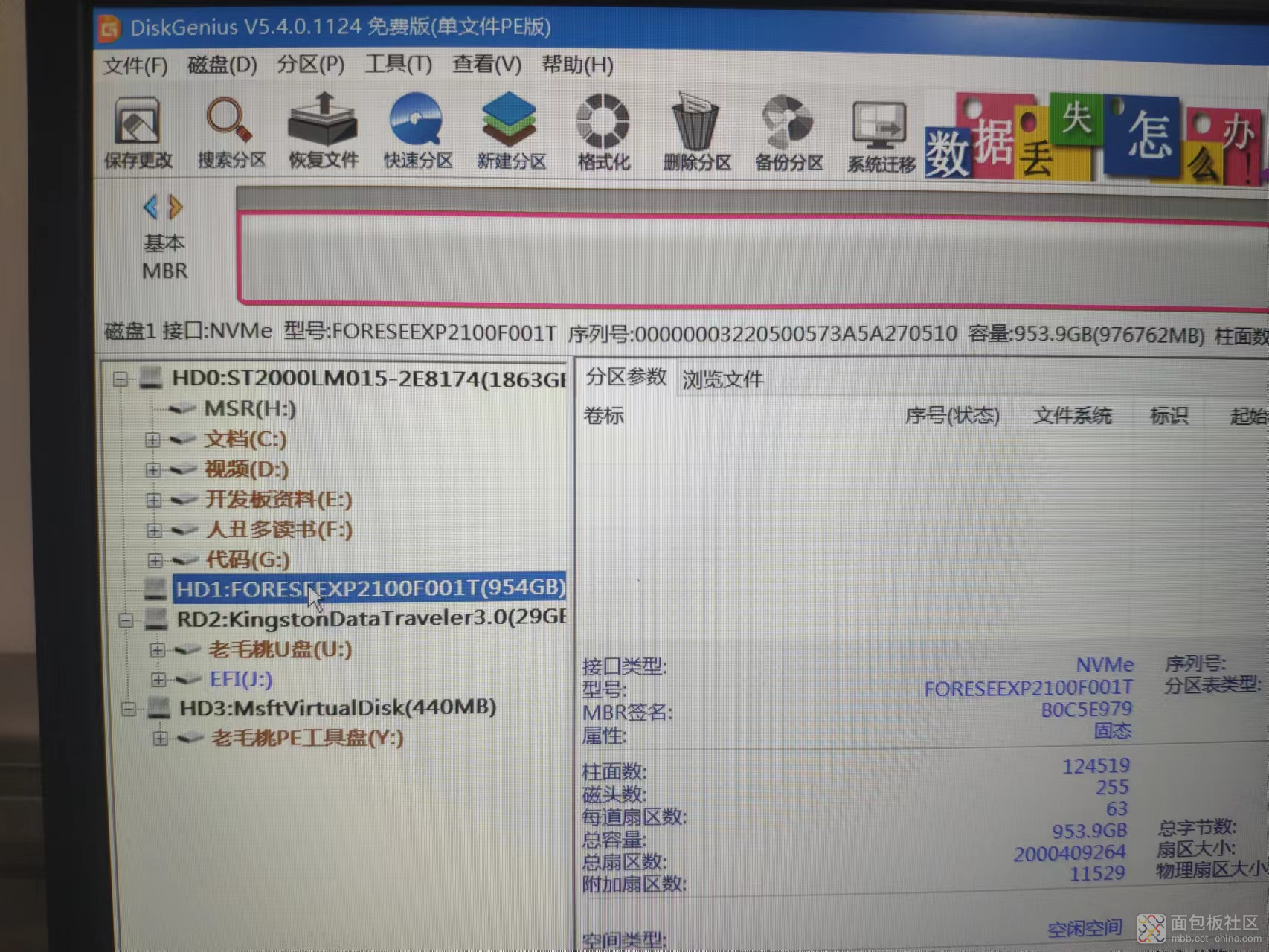1269x952 pixels.
Task: Select the 文档(C:) partition
Action: [x=245, y=439]
